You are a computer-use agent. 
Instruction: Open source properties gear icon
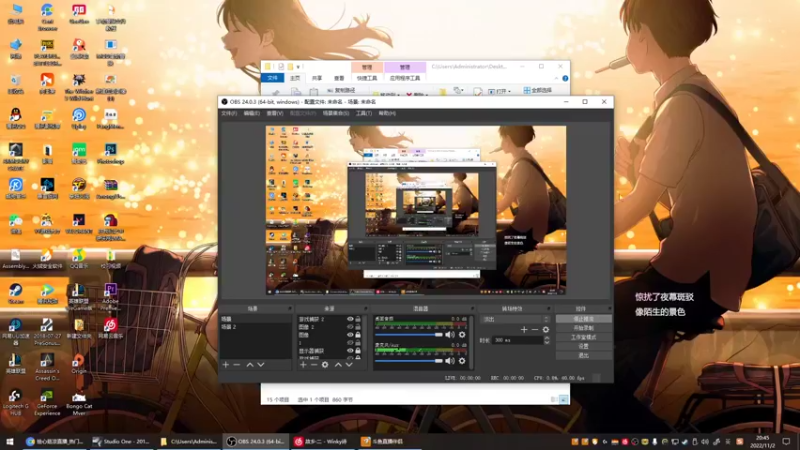click(325, 365)
